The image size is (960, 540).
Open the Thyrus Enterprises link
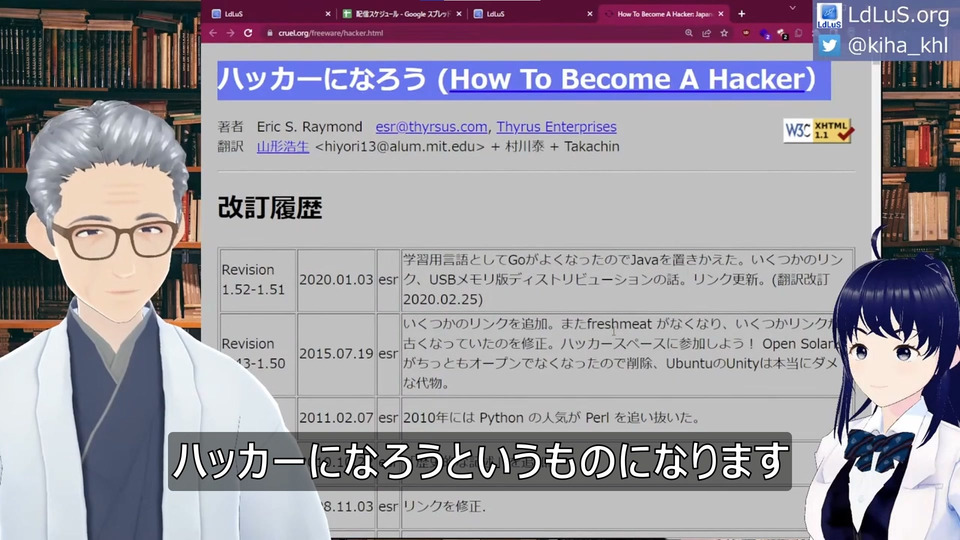(556, 127)
